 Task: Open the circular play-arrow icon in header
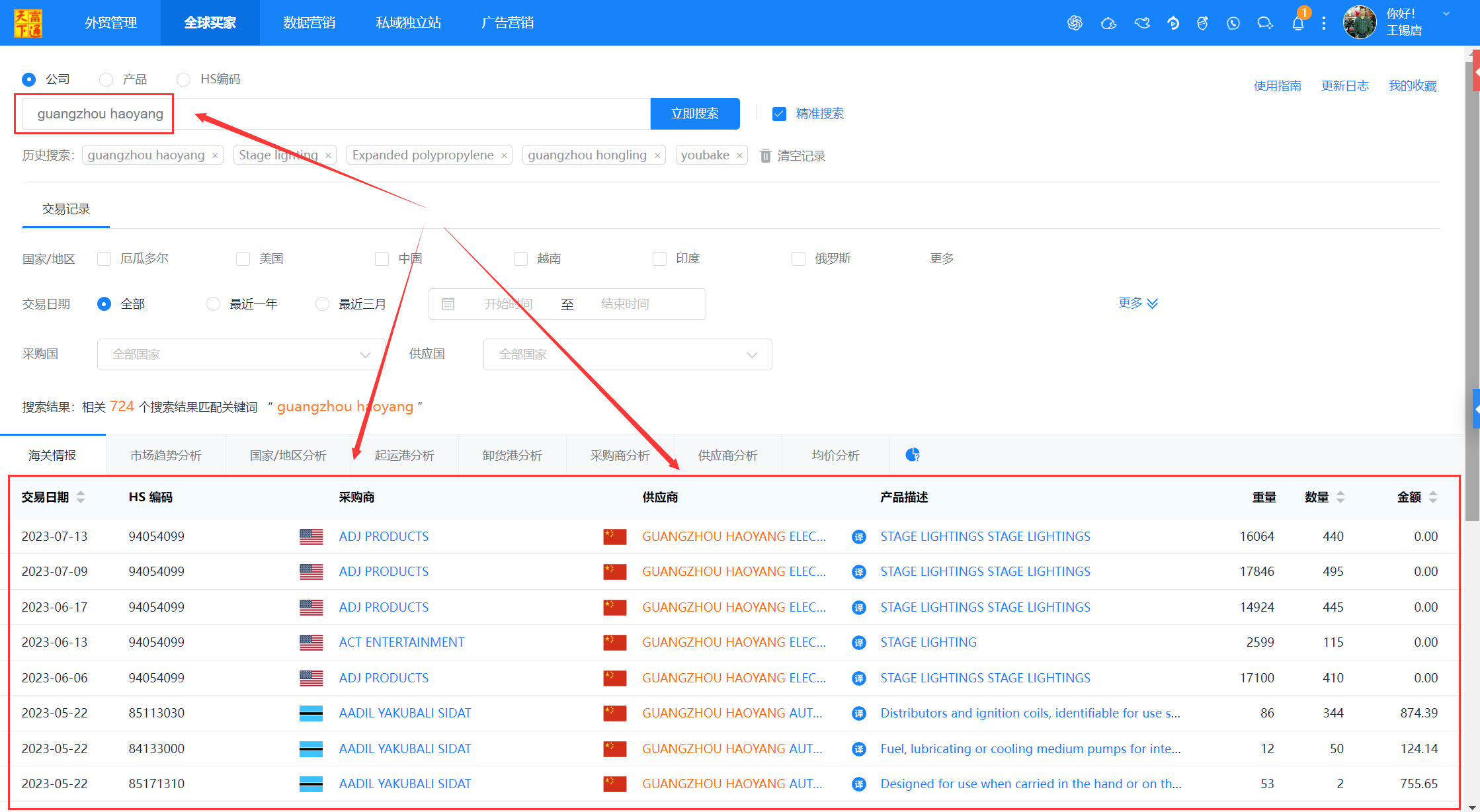point(1173,23)
